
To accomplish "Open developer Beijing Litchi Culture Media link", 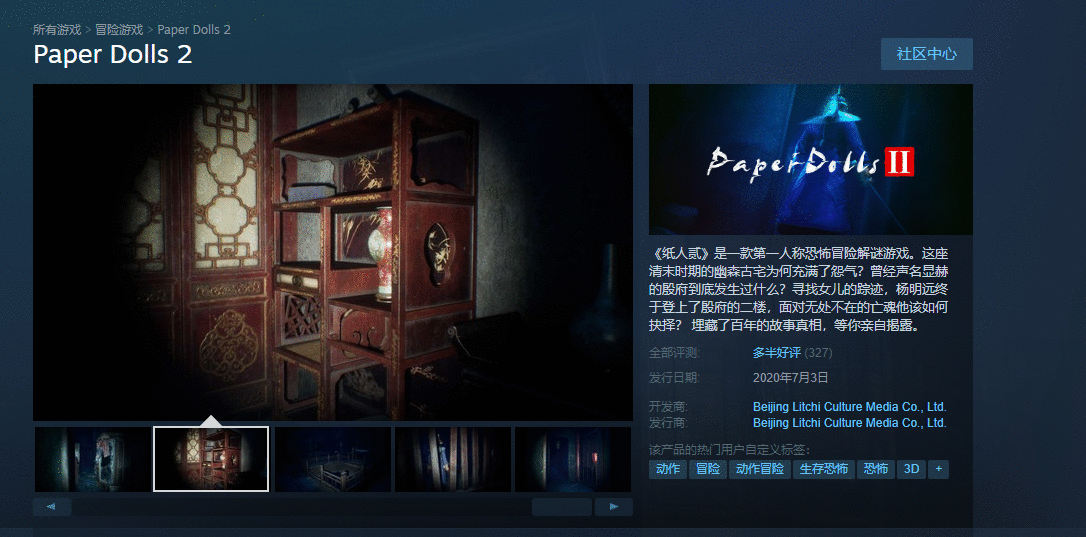I will pos(849,407).
